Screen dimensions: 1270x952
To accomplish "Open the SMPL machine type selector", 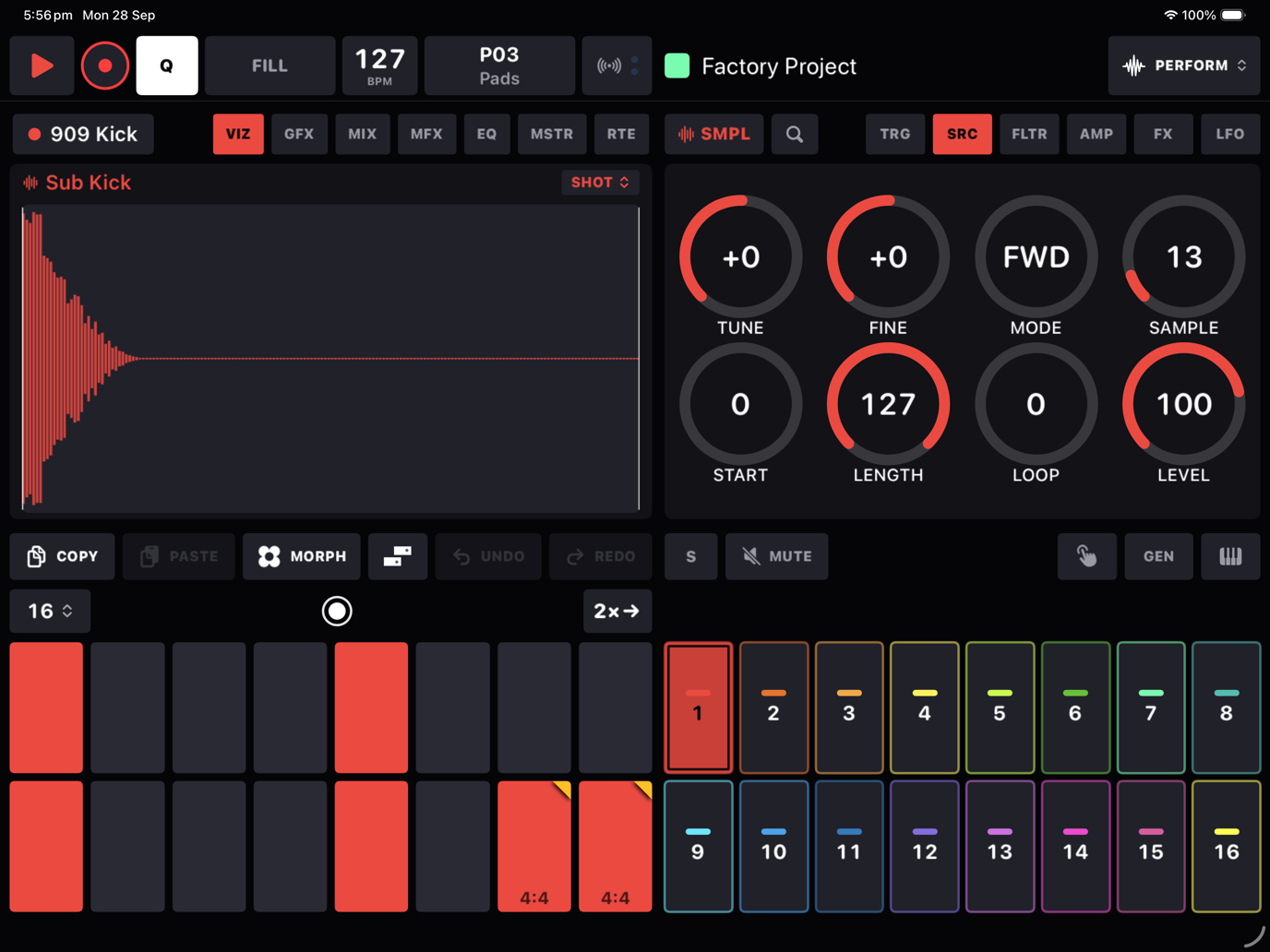I will click(714, 134).
